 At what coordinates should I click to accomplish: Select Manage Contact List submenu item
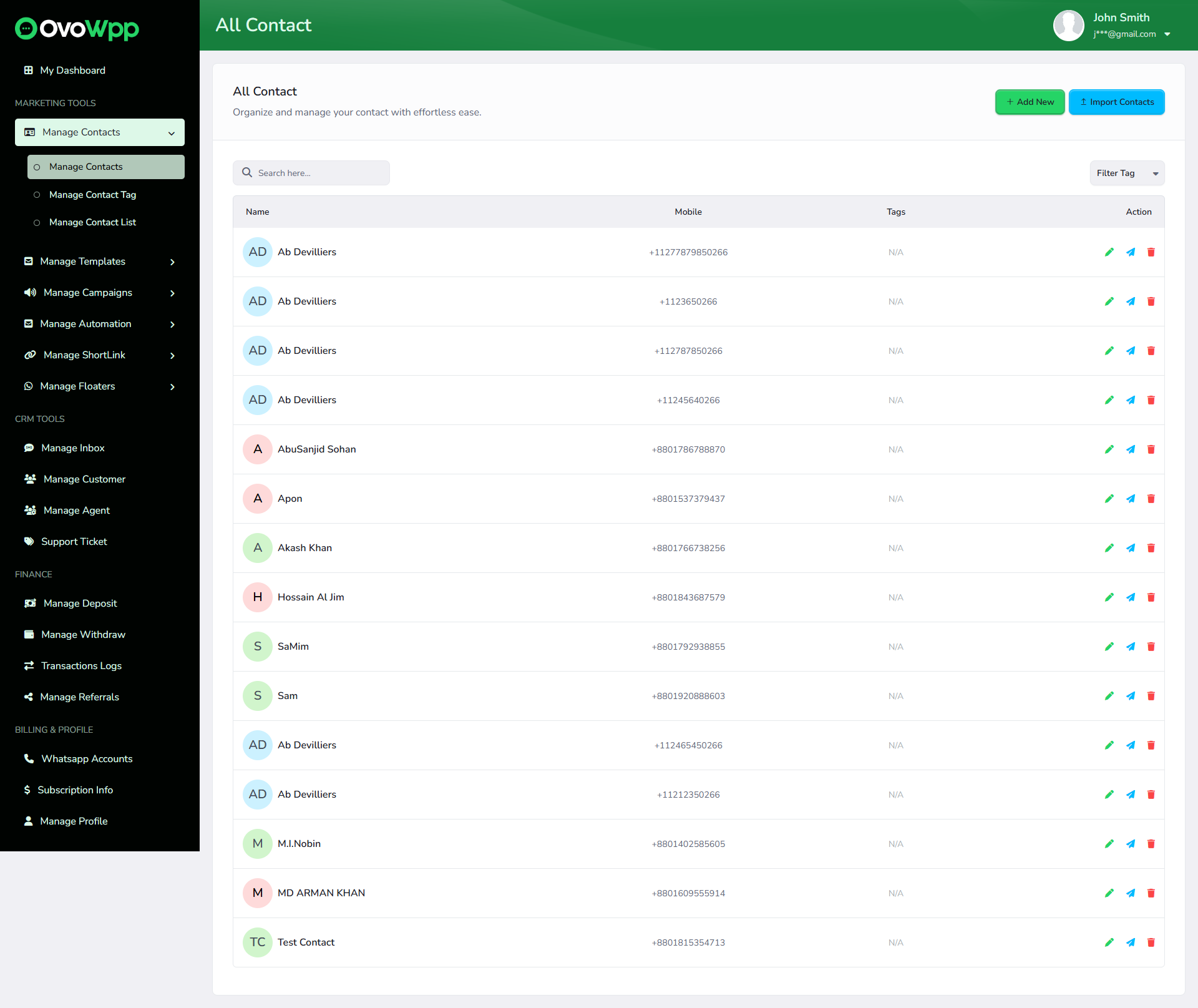pos(92,222)
